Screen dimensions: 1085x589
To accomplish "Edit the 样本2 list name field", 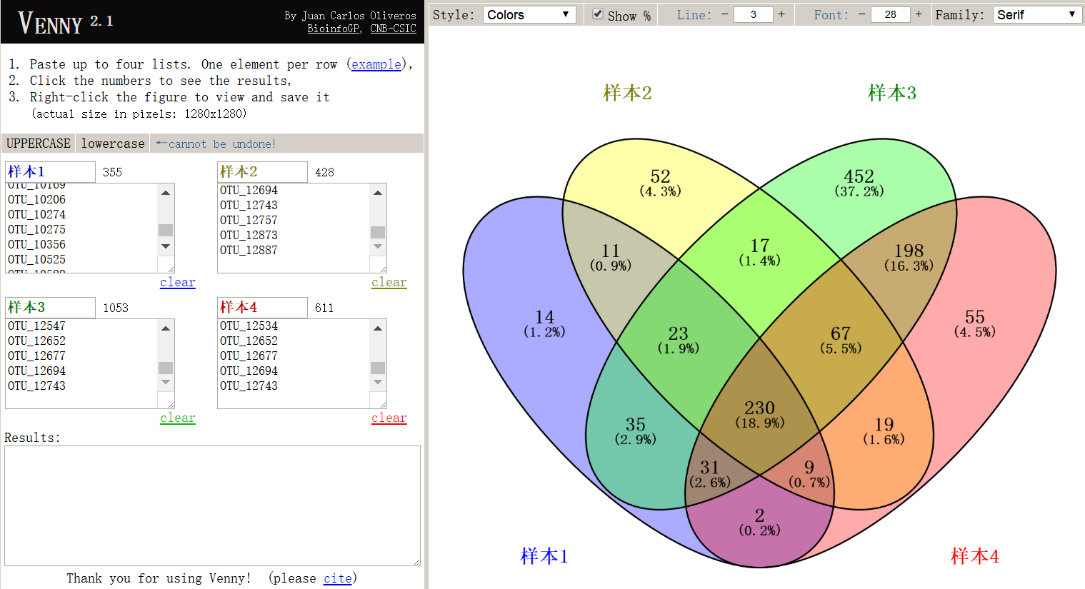I will [x=262, y=172].
